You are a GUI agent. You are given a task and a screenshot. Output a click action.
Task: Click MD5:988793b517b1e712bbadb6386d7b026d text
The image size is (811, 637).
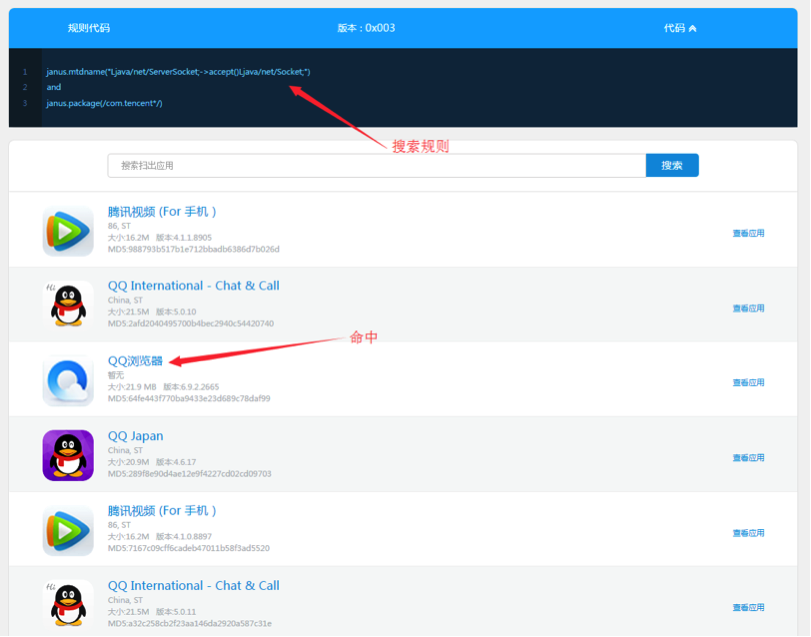(193, 249)
